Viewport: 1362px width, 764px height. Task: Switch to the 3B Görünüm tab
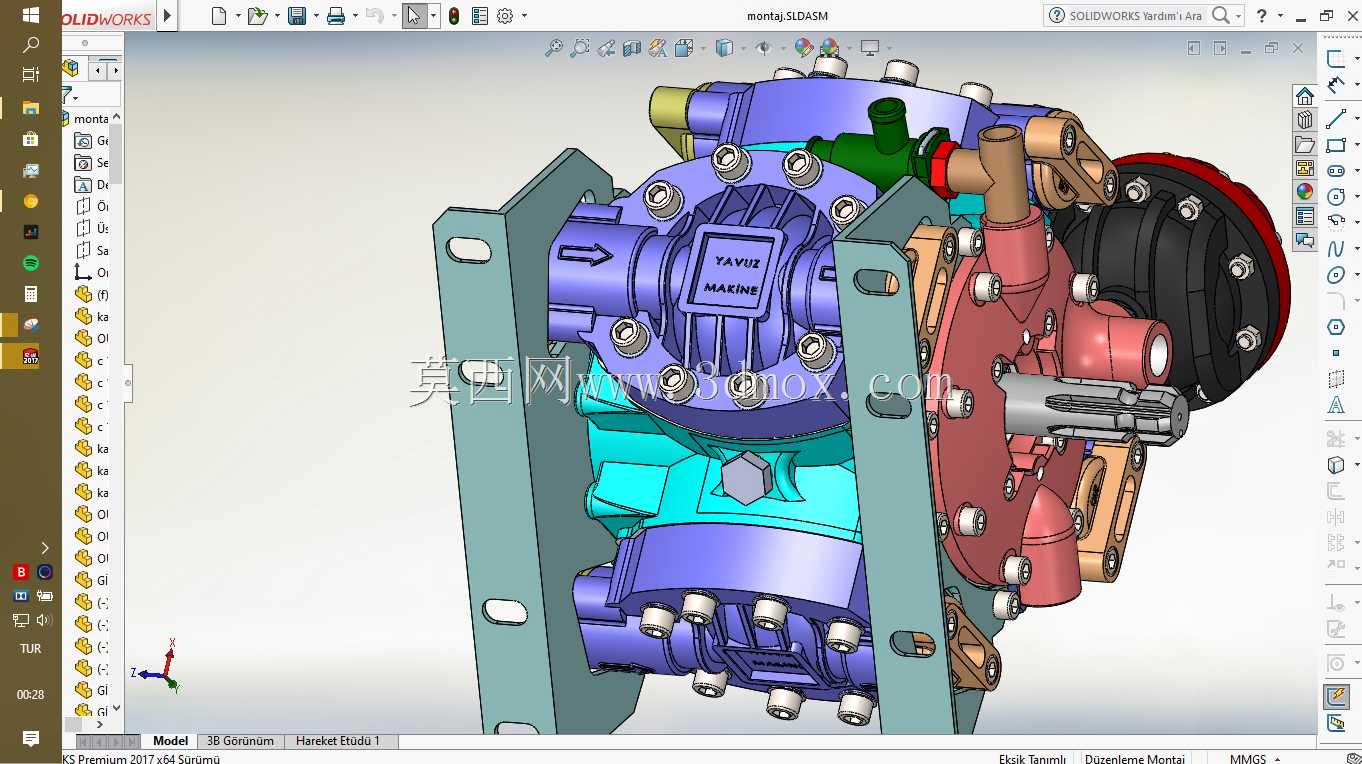240,741
